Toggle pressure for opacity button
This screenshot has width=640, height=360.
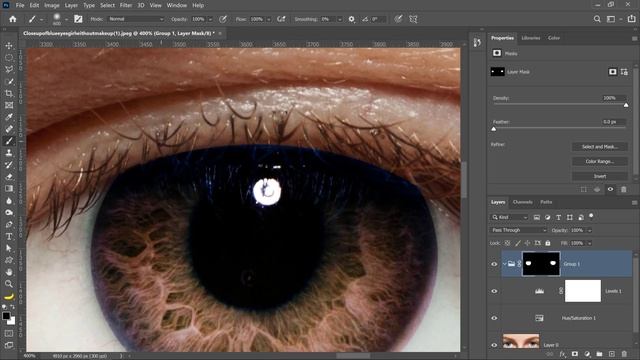coord(223,19)
